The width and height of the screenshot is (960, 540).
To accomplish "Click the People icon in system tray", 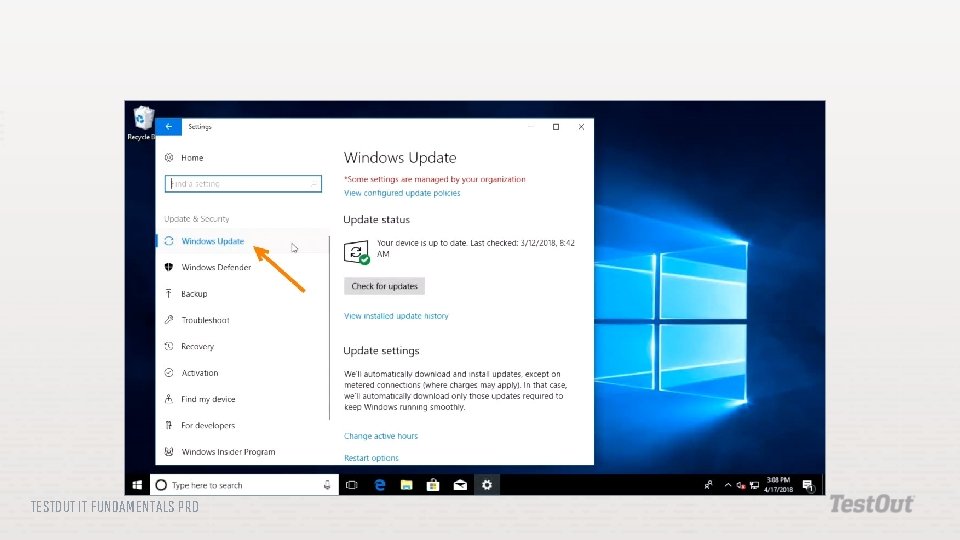I will [708, 485].
